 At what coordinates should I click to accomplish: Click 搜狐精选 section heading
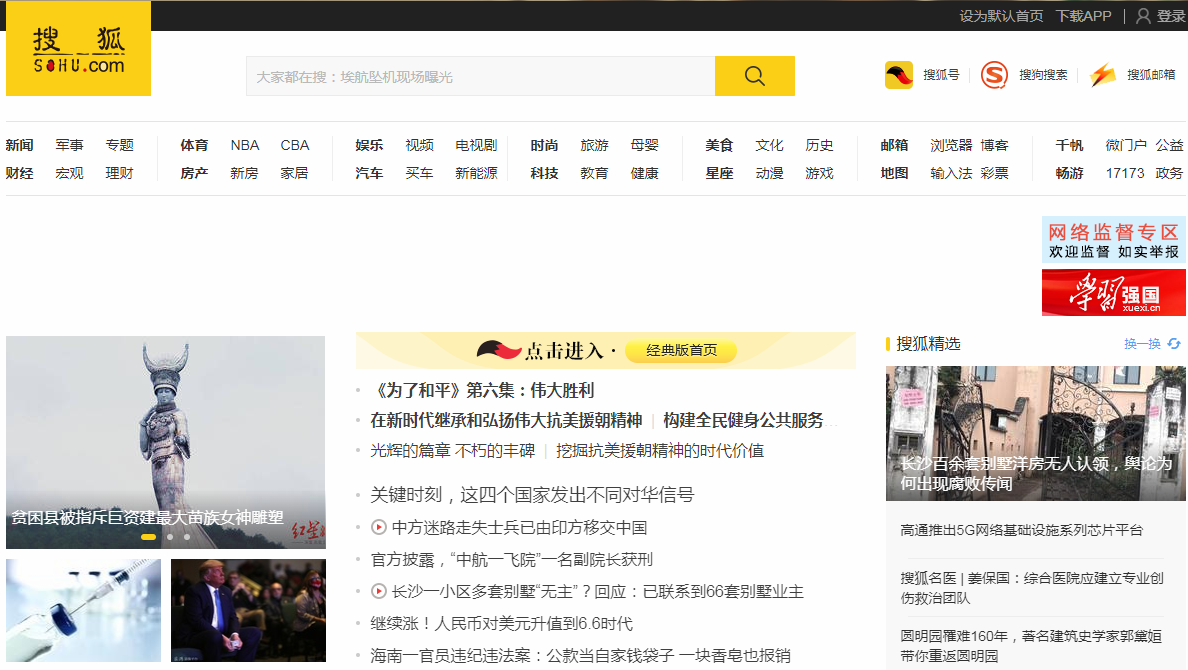coord(928,344)
